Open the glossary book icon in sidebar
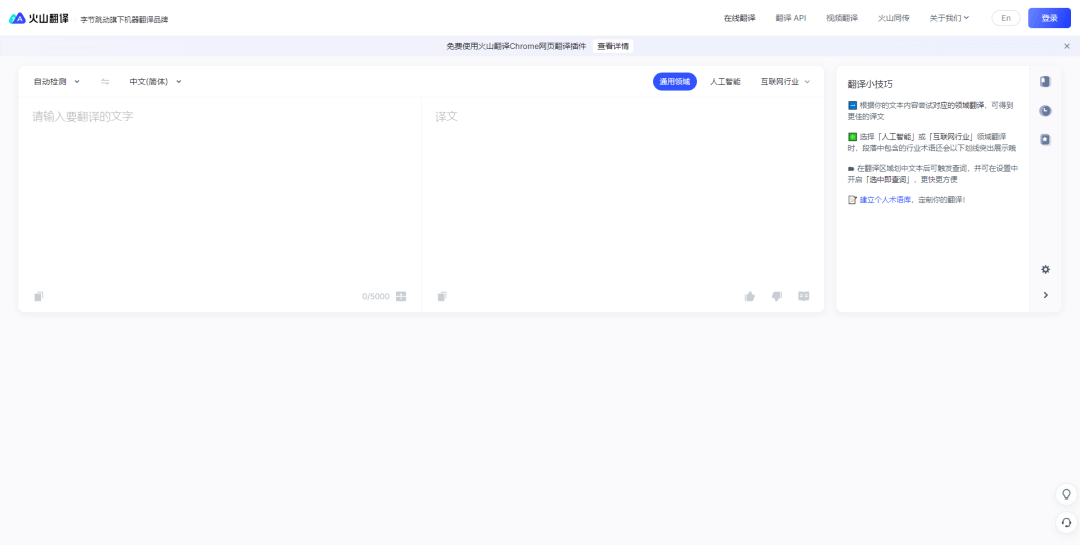1080x545 pixels. 1045,81
